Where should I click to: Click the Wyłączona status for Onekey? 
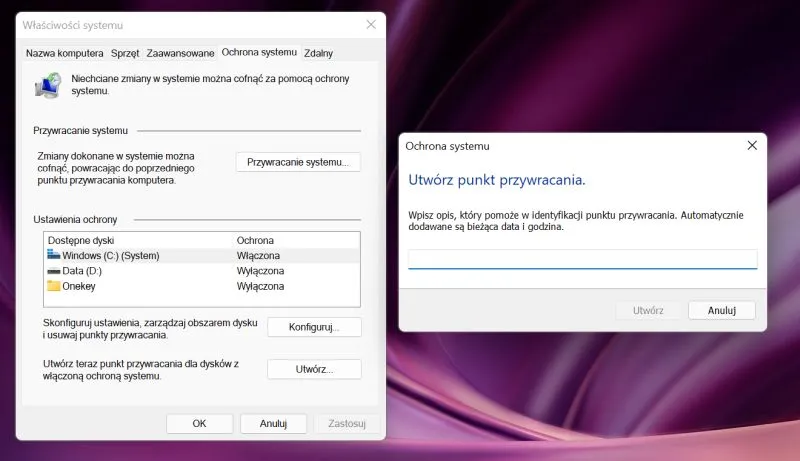[x=260, y=286]
